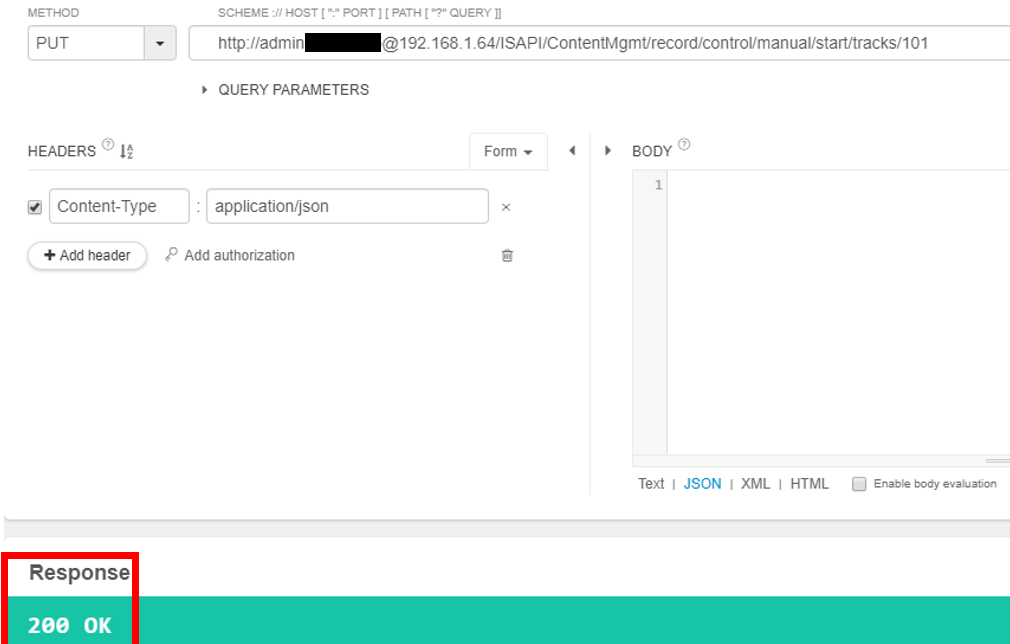Viewport: 1010px width, 644px height.
Task: Remove the Content-Type header with X
Action: [x=506, y=207]
